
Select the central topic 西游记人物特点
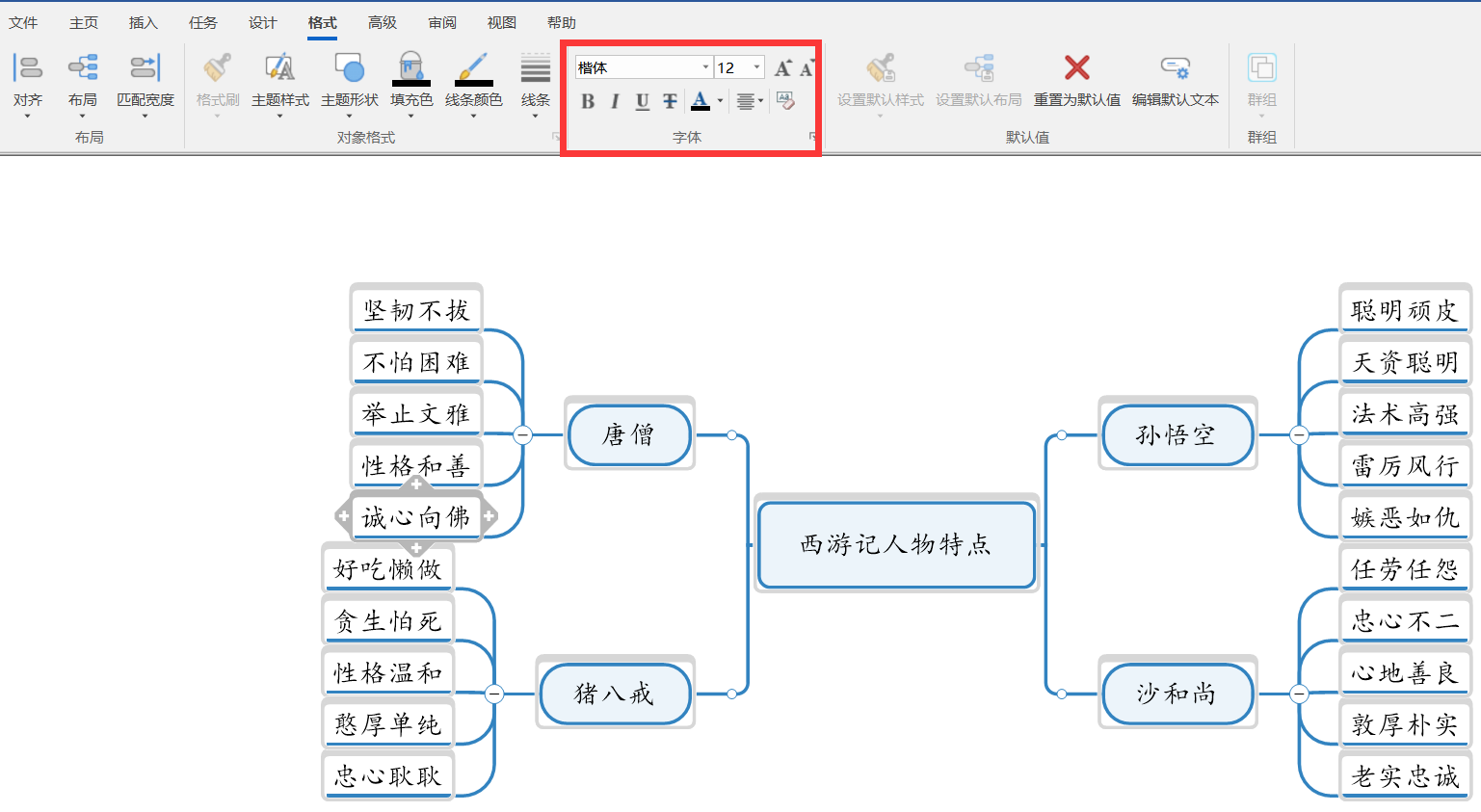[896, 544]
